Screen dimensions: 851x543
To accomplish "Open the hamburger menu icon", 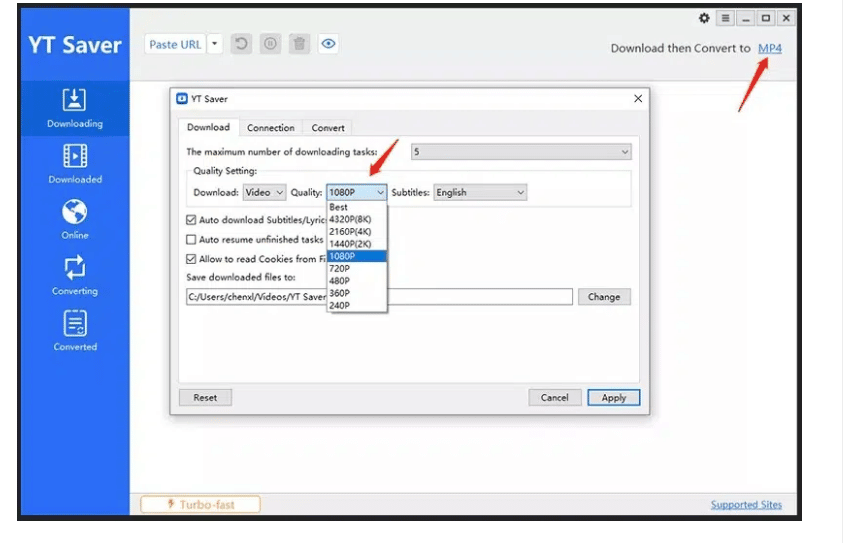I will pyautogui.click(x=725, y=18).
